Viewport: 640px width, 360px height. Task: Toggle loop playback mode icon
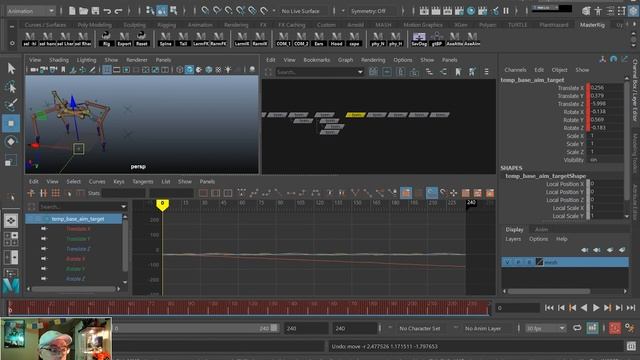[577, 328]
